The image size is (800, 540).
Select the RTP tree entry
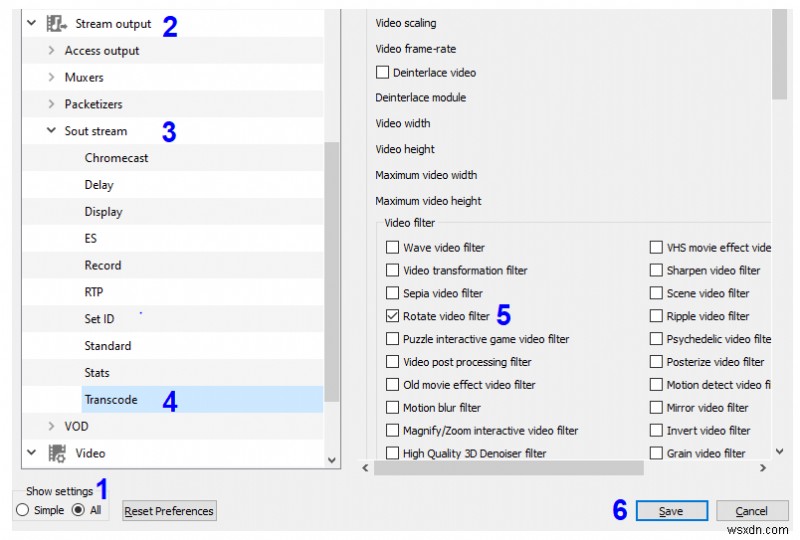point(94,292)
